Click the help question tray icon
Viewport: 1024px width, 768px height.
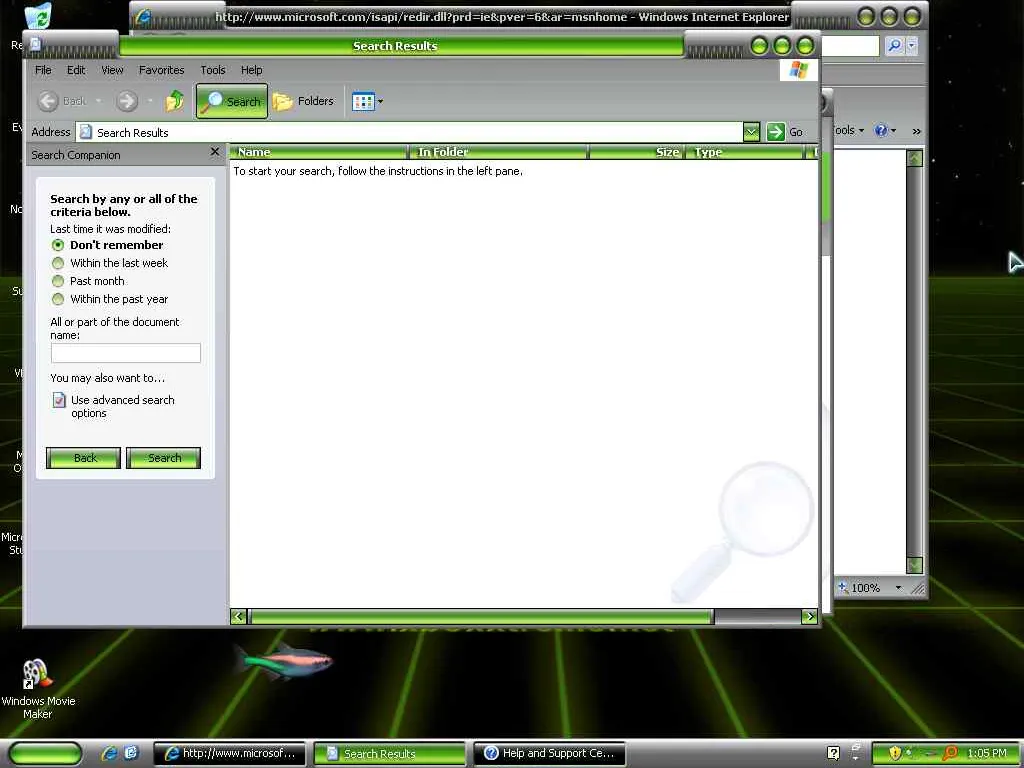click(x=833, y=753)
